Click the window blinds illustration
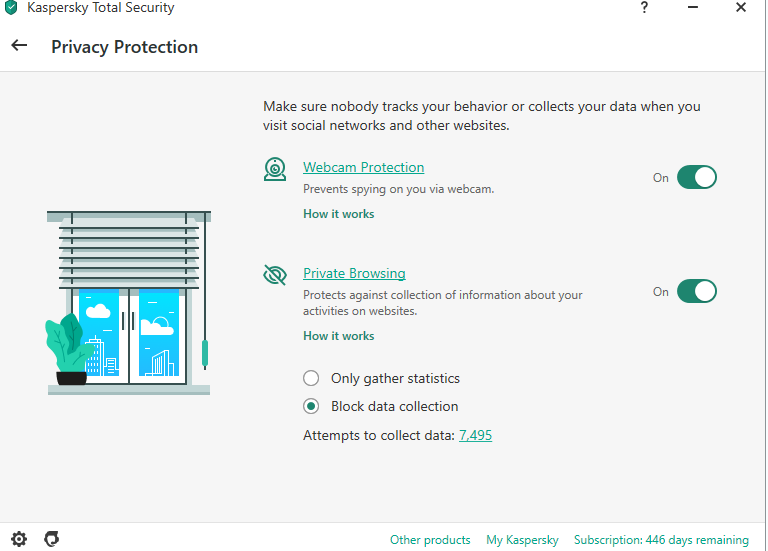Image resolution: width=768 pixels, height=551 pixels. click(x=129, y=302)
